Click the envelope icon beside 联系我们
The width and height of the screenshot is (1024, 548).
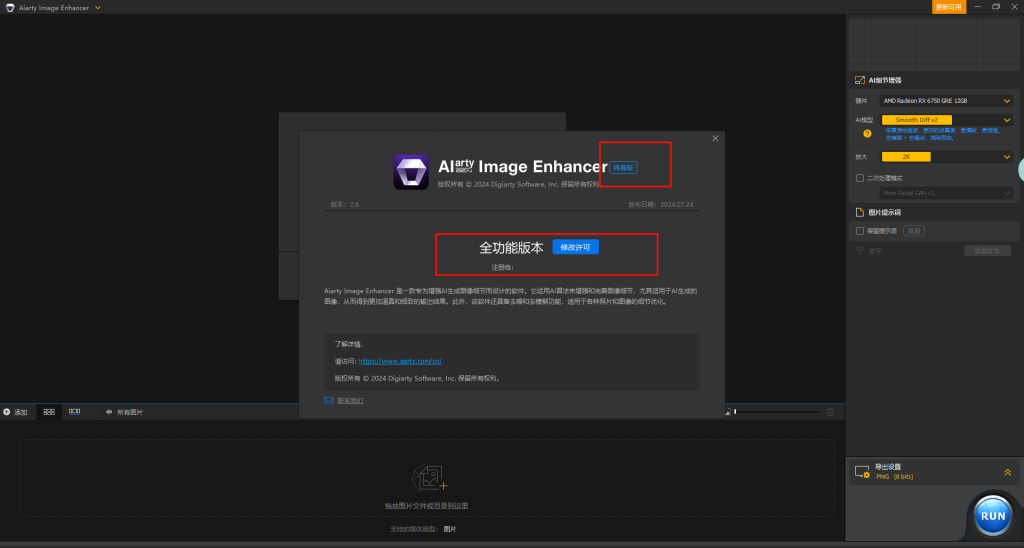[x=329, y=401]
